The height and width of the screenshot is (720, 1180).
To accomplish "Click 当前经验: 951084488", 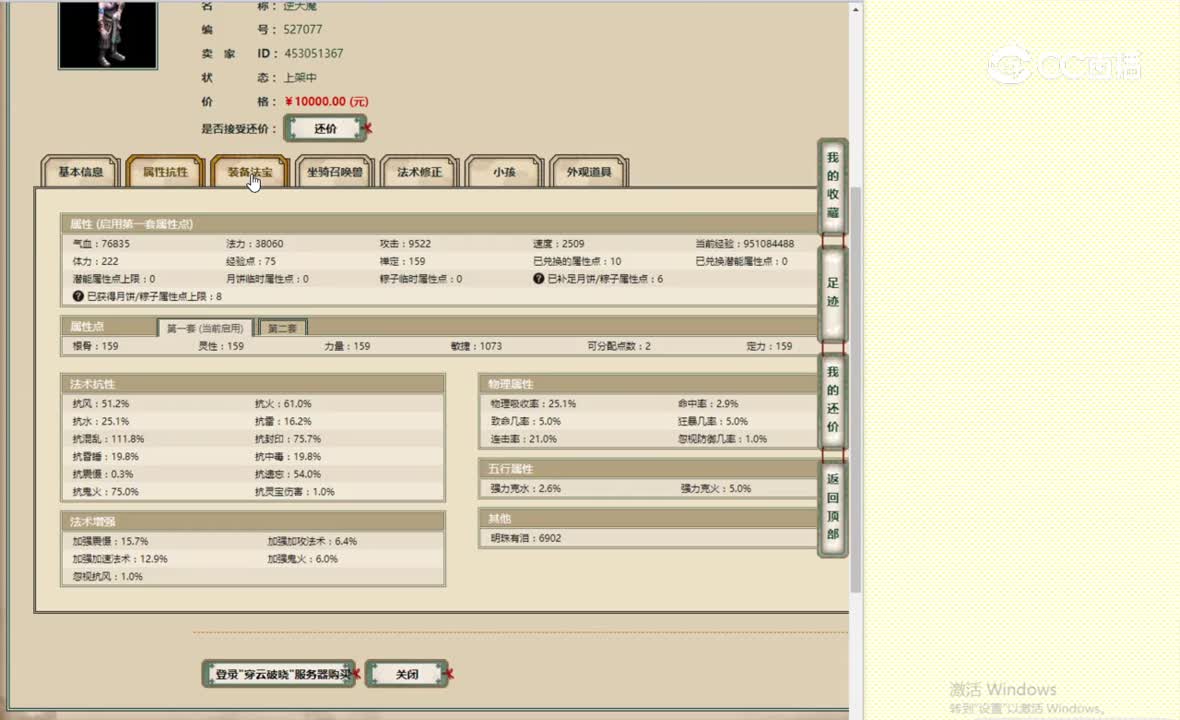I will pyautogui.click(x=744, y=244).
